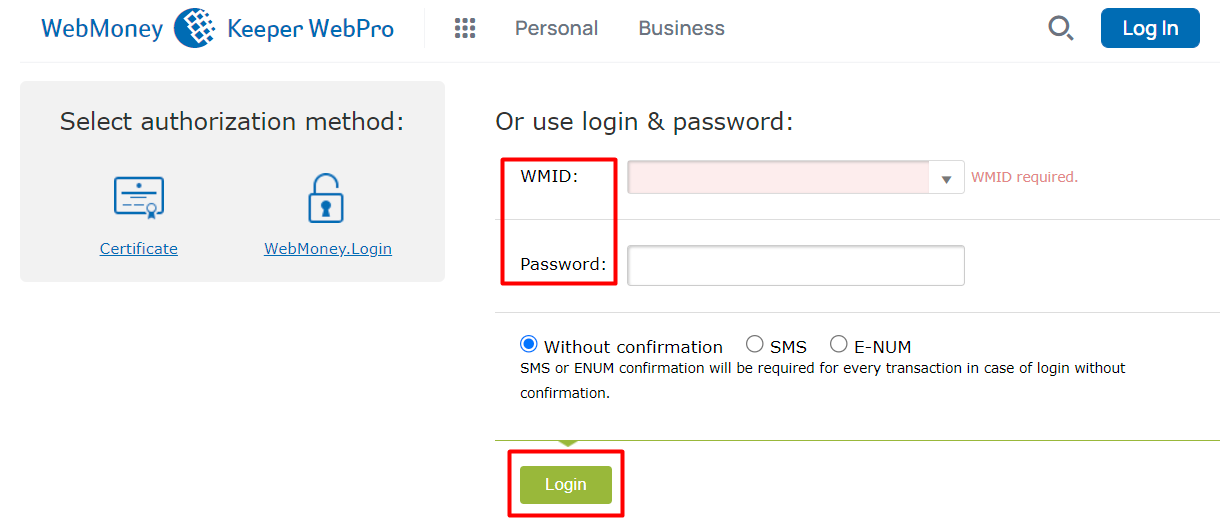The image size is (1232, 524).
Task: Click the WebMoney globe logo icon
Action: coord(195,28)
